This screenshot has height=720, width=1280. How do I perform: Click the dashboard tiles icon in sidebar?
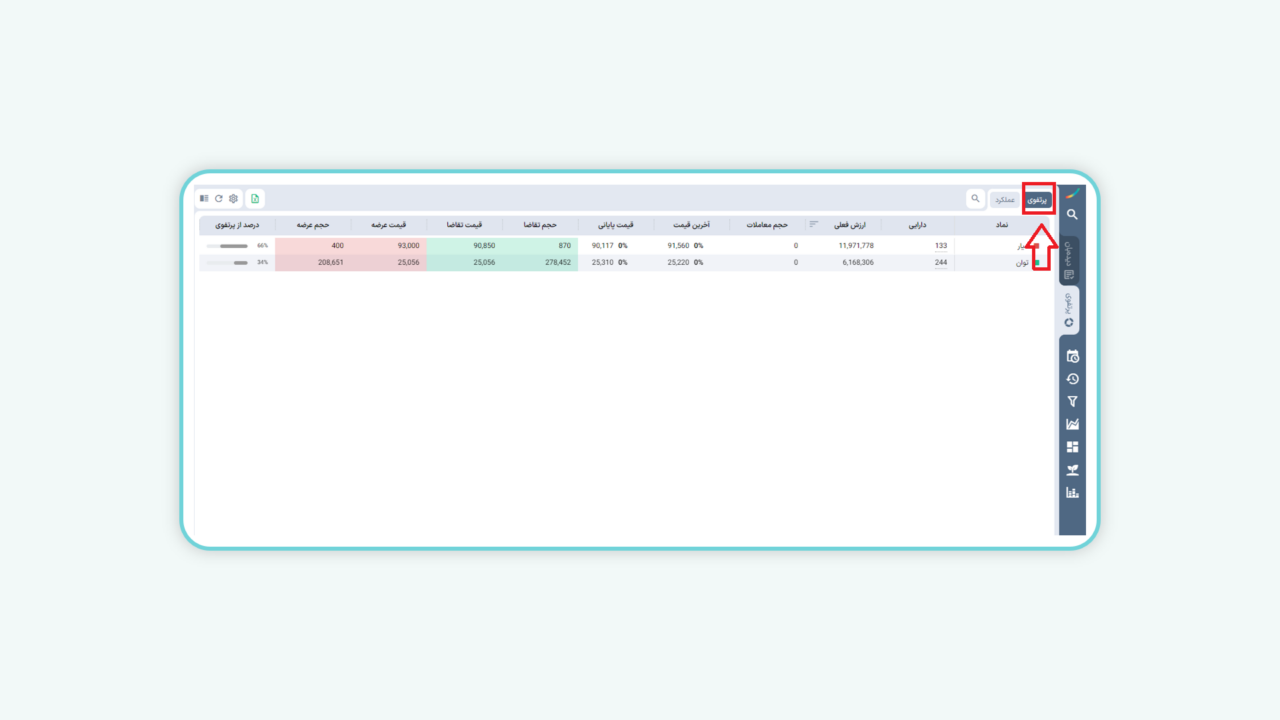1072,447
